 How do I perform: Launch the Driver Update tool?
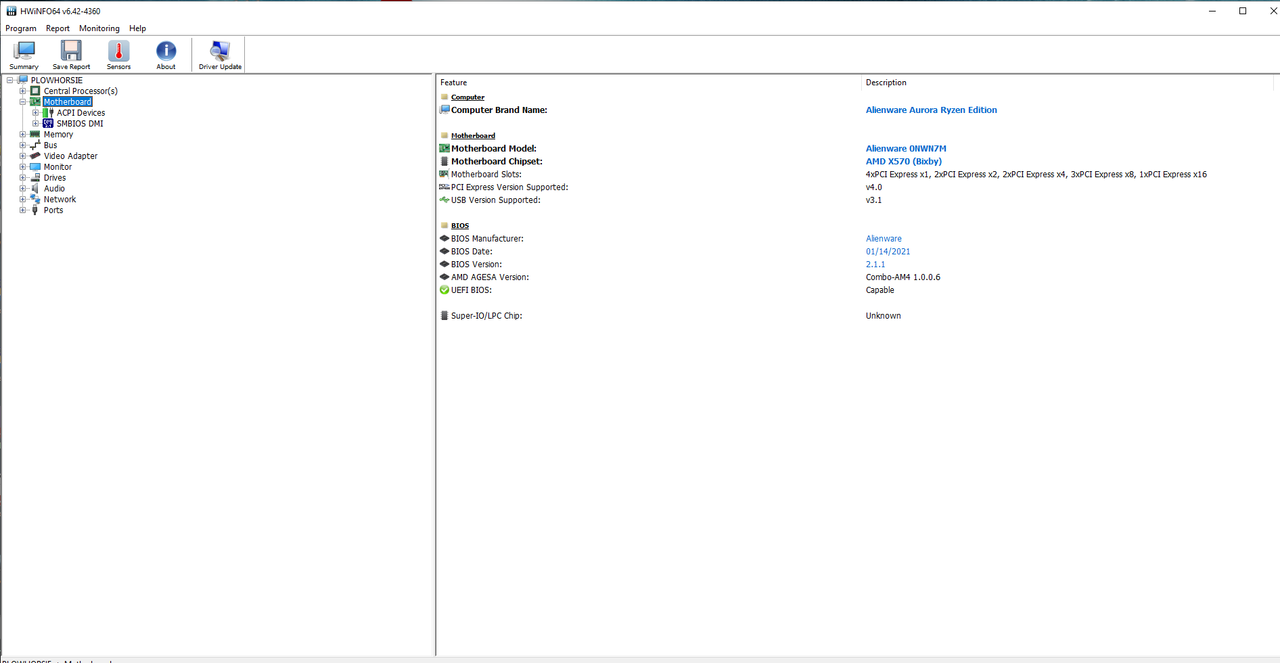point(220,55)
